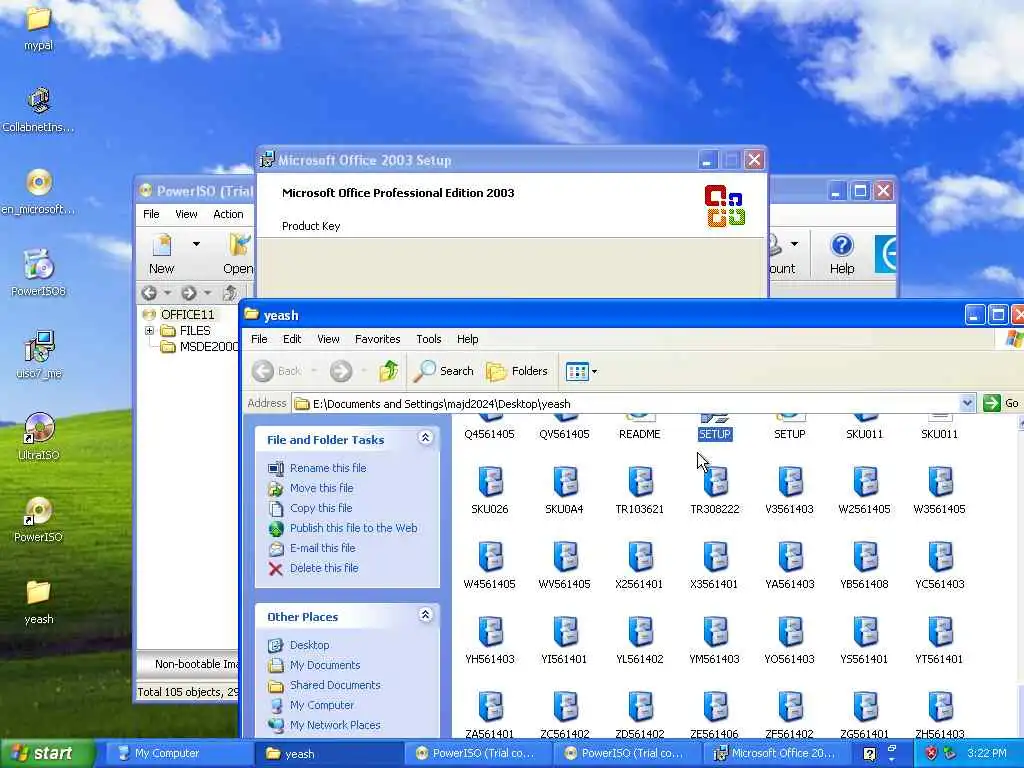Click Rename this file link
1024x768 pixels.
[328, 468]
